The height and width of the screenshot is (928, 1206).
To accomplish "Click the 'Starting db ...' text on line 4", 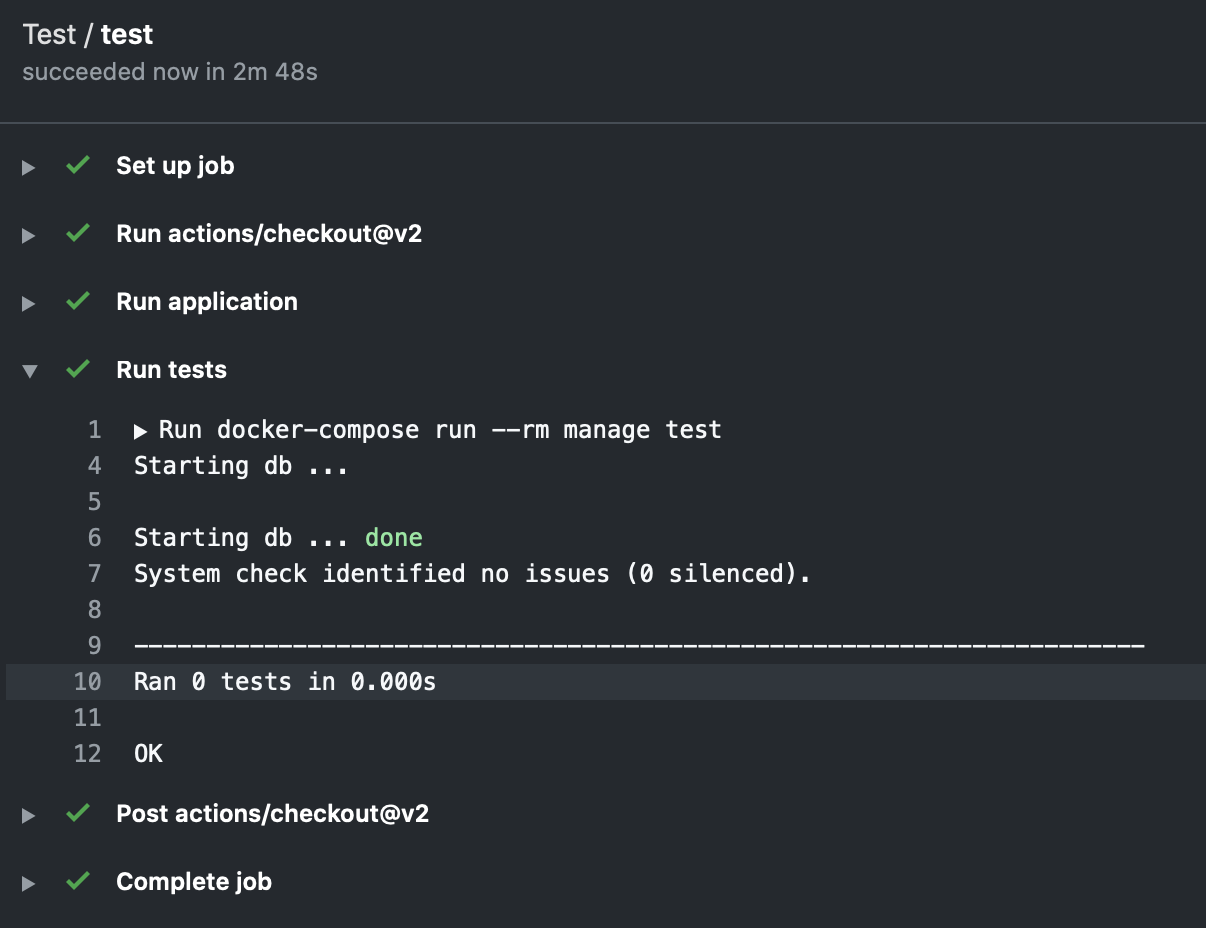I will (241, 466).
